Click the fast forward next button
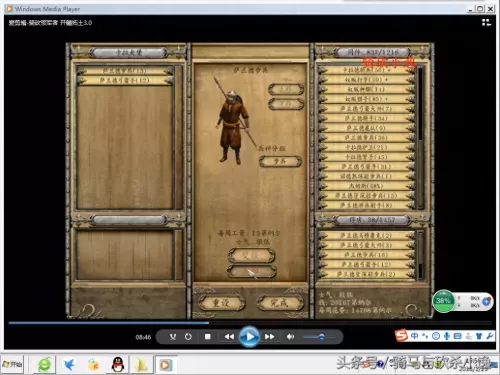Viewport: 500px width, 375px height. tap(269, 337)
